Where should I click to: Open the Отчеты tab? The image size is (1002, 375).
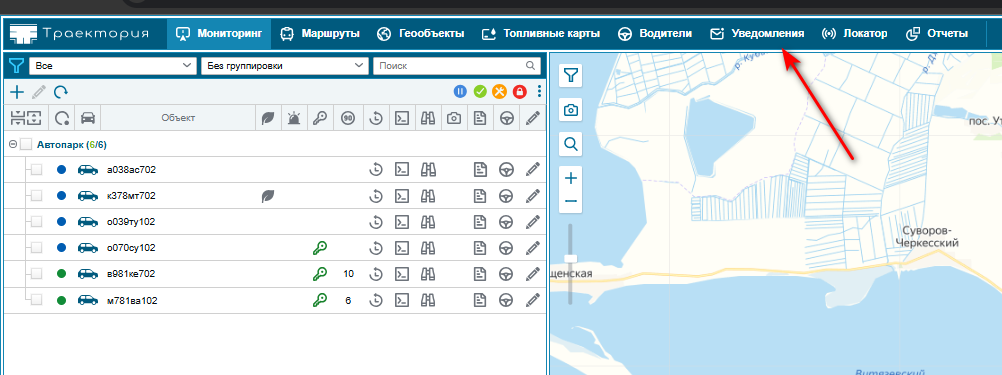click(x=937, y=34)
